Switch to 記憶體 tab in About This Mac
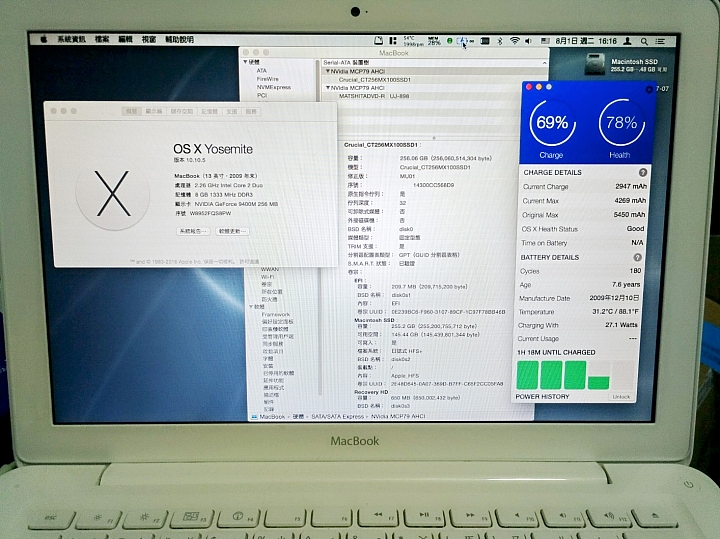Viewport: 720px width, 539px height. pos(209,111)
